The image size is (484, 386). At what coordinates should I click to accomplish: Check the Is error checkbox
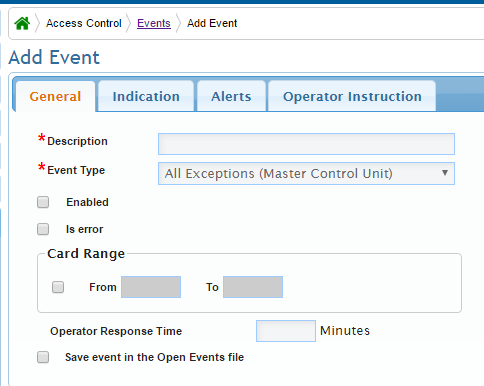click(43, 229)
